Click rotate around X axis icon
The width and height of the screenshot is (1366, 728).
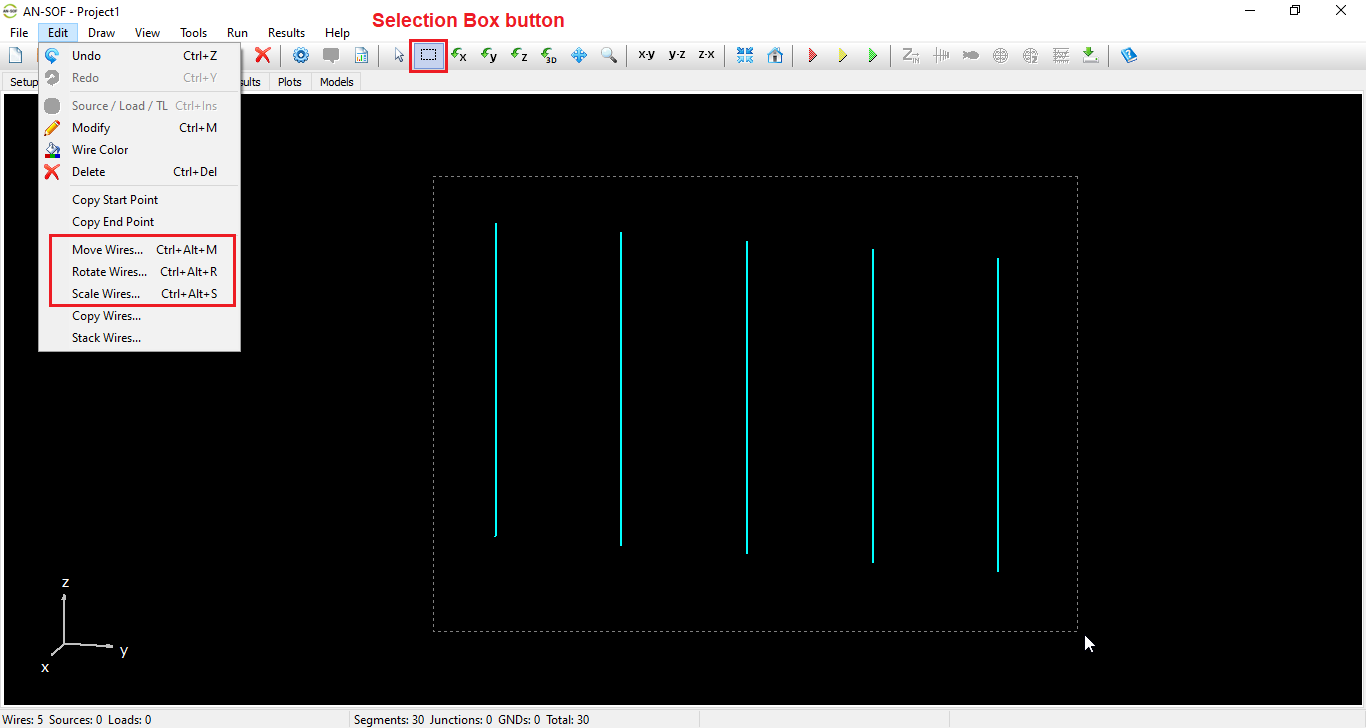[459, 55]
